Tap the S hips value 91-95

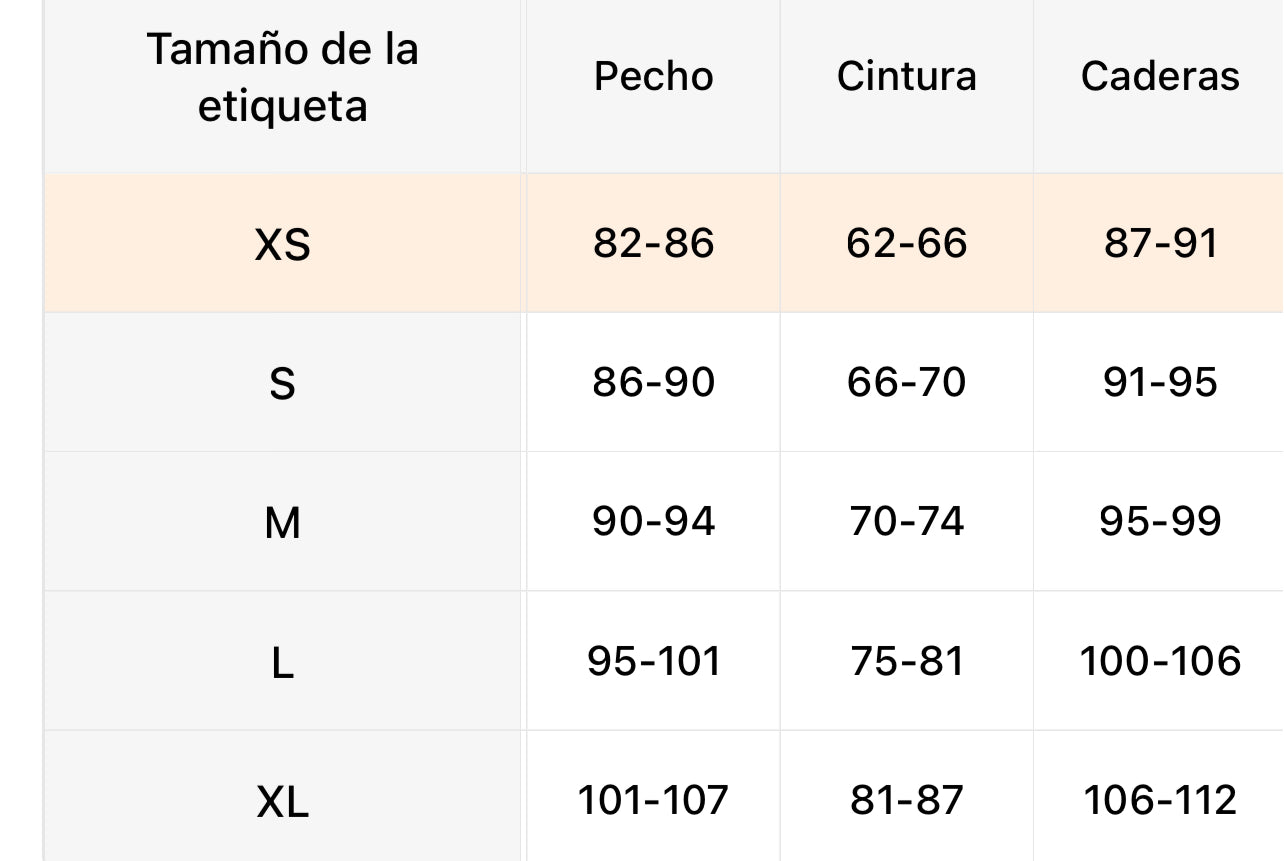(1160, 382)
